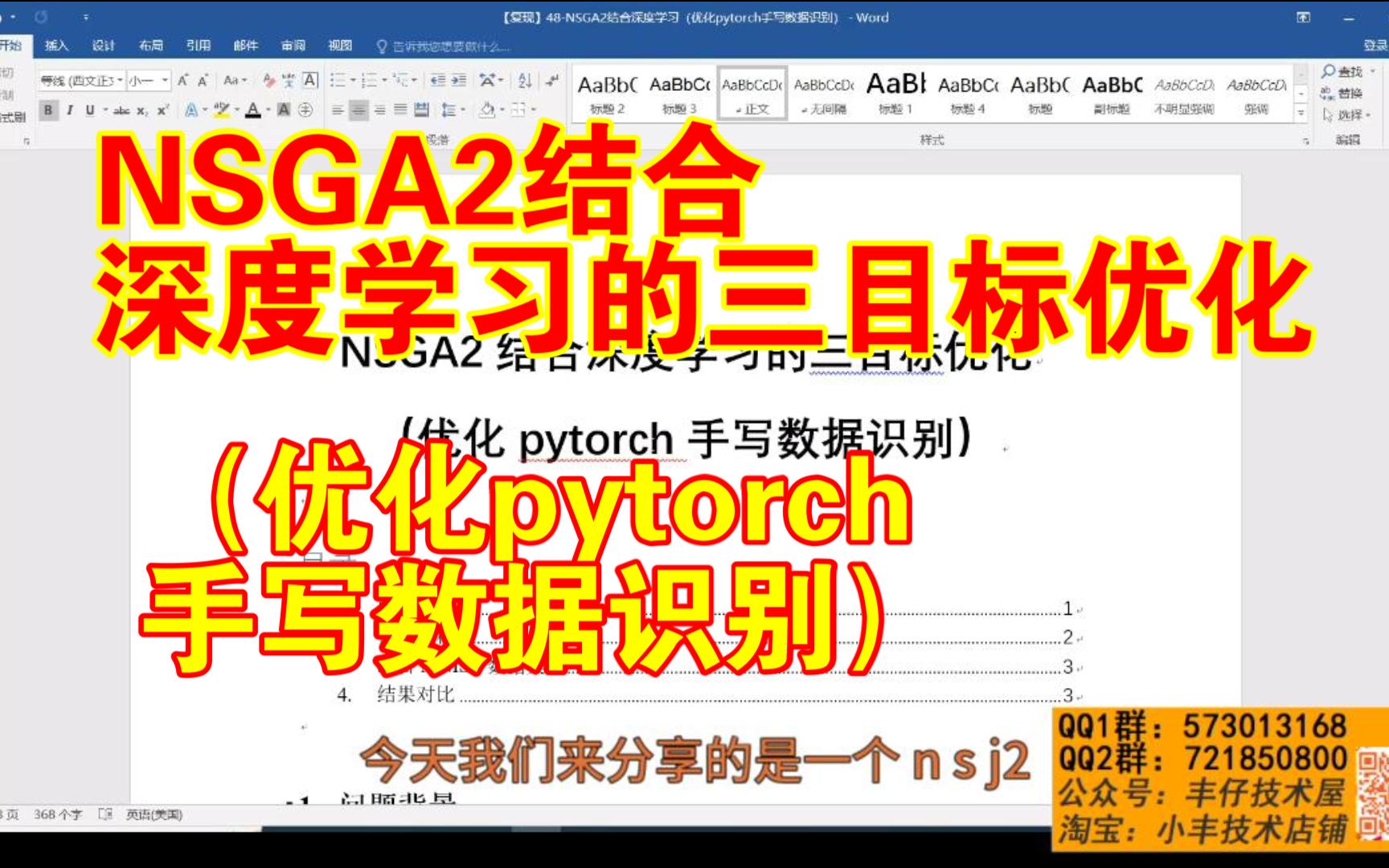This screenshot has width=1389, height=868.
Task: Click the Phonetic Guide icon
Action: point(289,80)
